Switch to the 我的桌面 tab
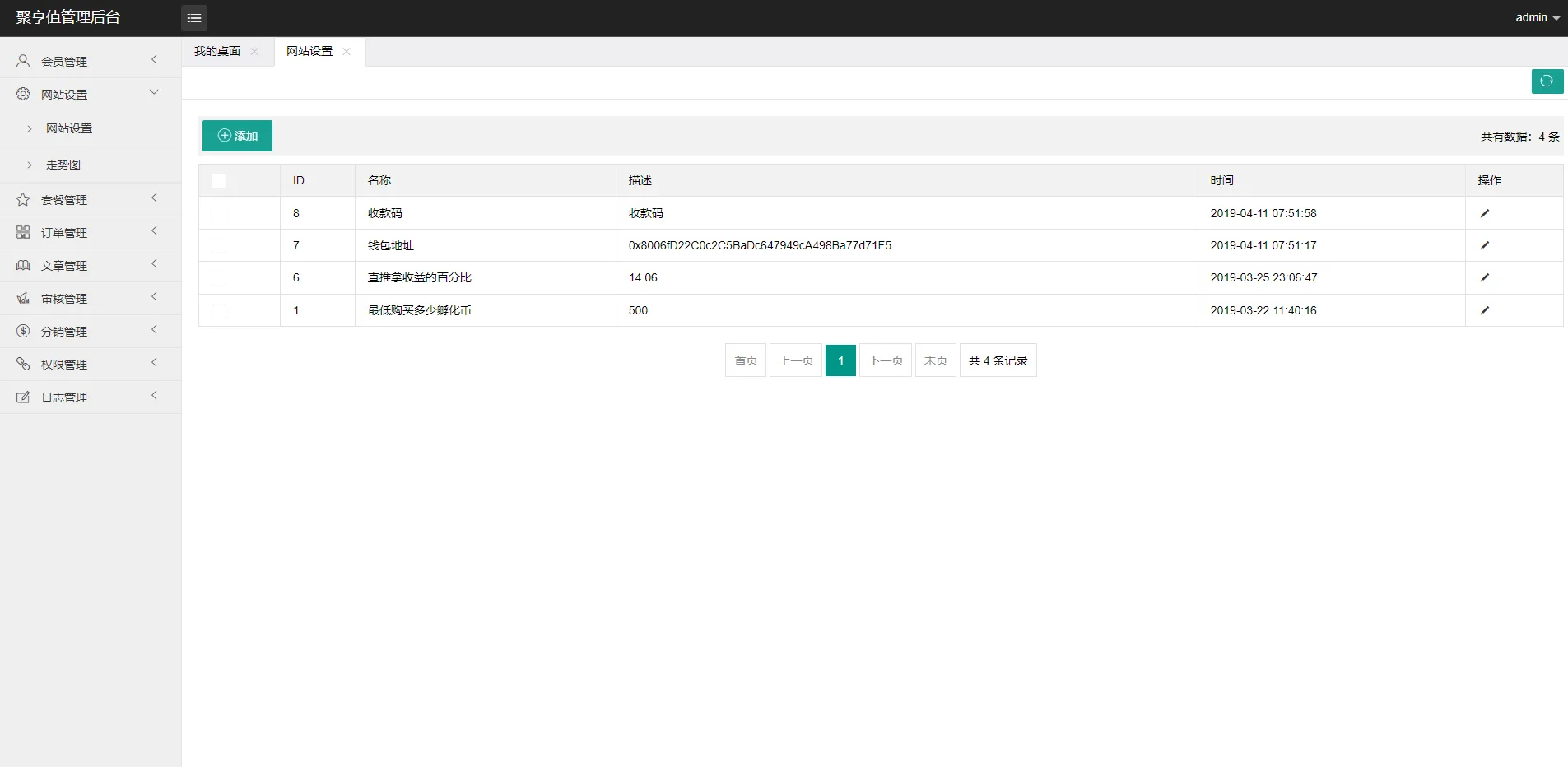The image size is (1568, 767). point(217,52)
